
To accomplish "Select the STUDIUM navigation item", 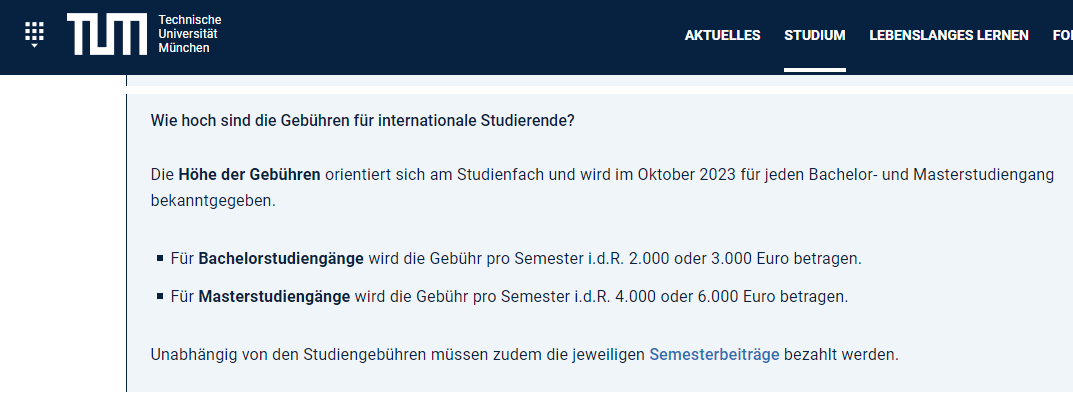I will [815, 35].
